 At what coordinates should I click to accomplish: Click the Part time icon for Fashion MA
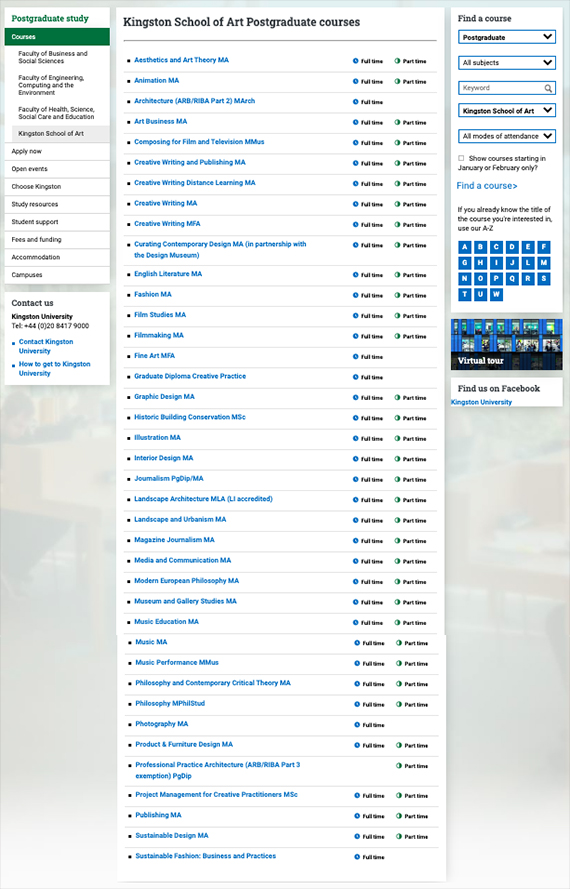click(397, 295)
